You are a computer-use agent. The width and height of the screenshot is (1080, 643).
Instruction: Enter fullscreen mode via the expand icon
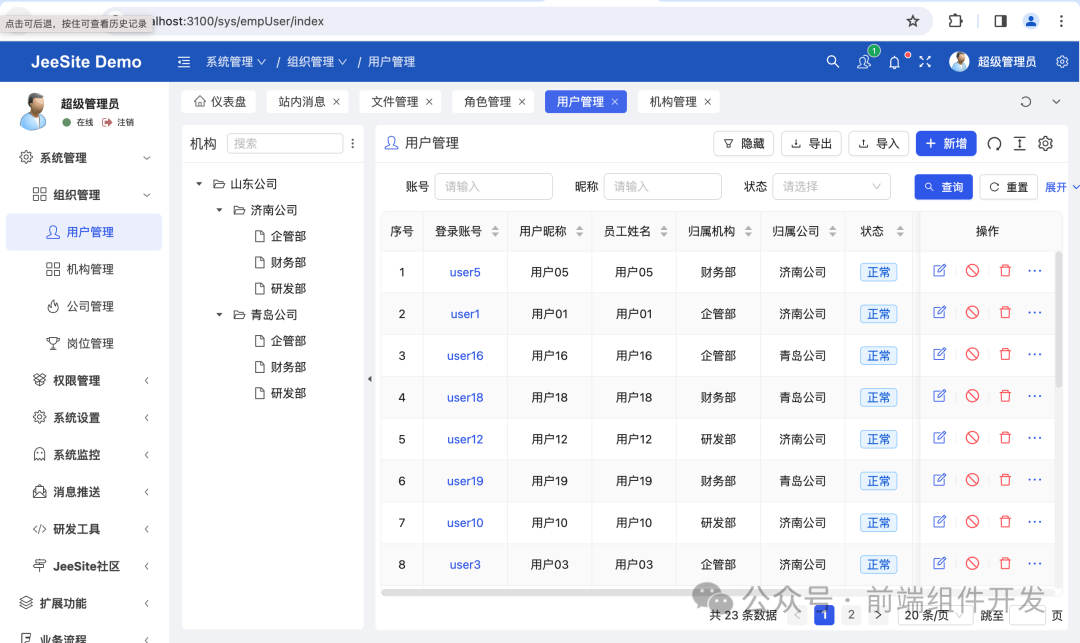[x=925, y=61]
